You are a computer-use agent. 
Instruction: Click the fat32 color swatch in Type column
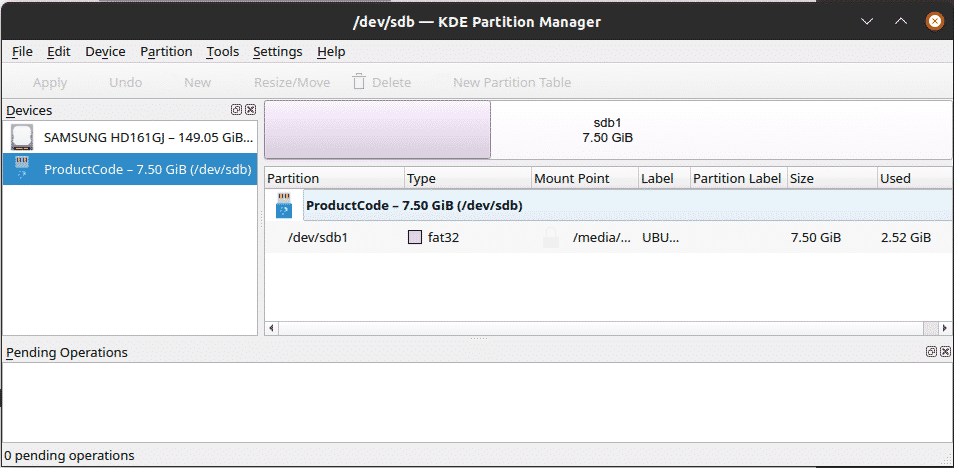(x=414, y=237)
